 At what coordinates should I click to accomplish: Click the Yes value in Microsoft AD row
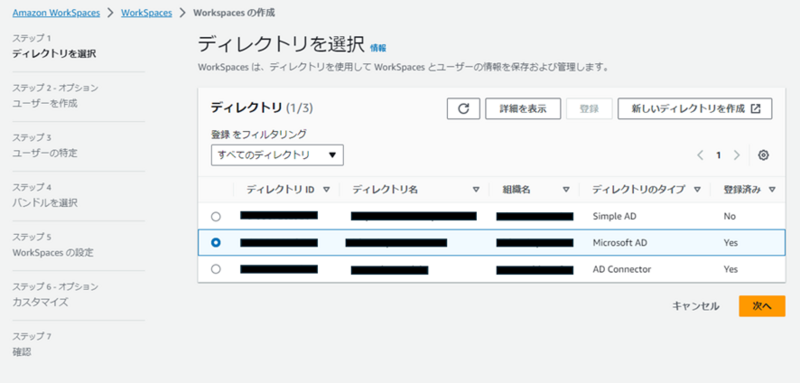click(731, 243)
